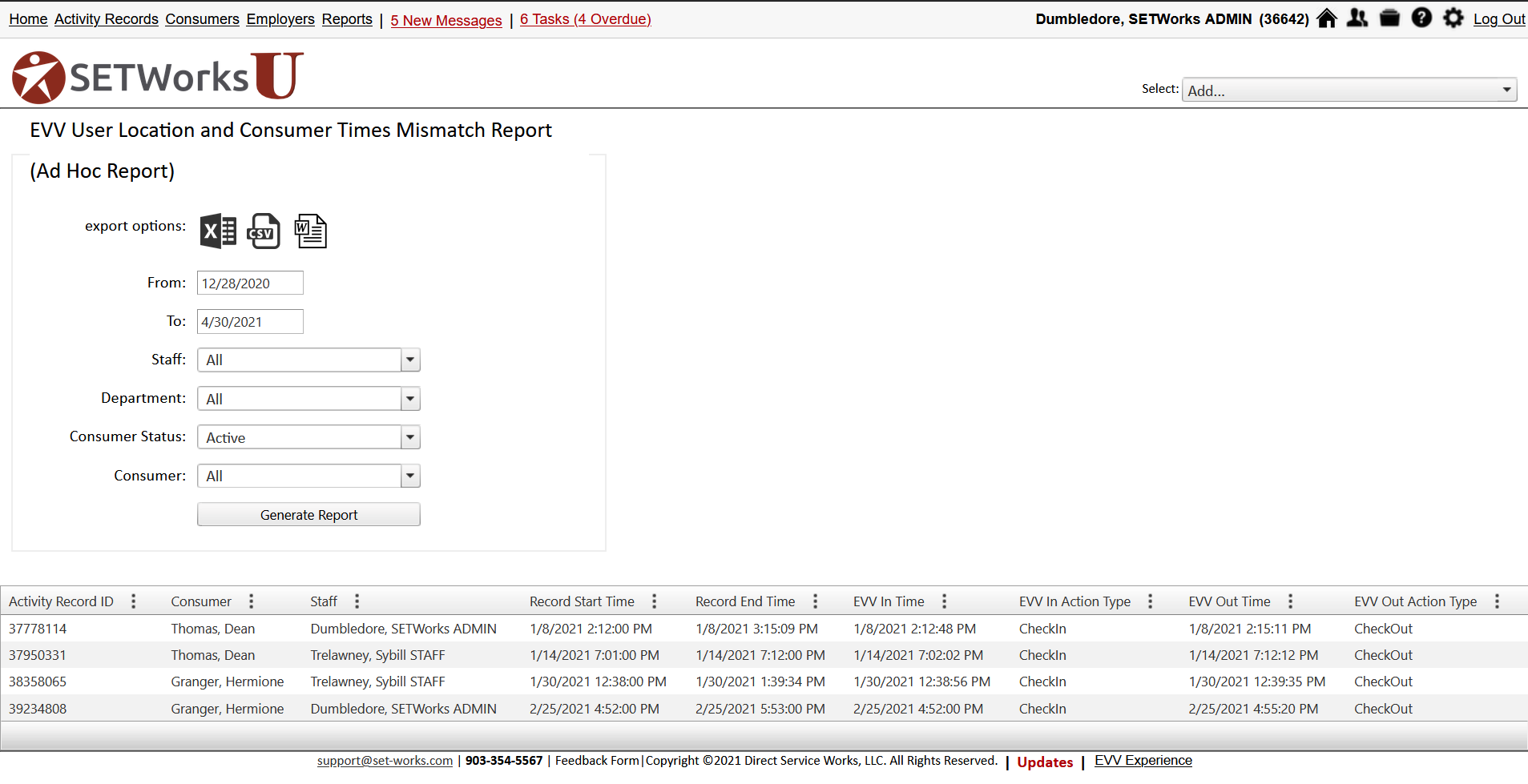
Task: Click Record Start Time 1/14/2021 7:01:00 PM
Action: (595, 656)
